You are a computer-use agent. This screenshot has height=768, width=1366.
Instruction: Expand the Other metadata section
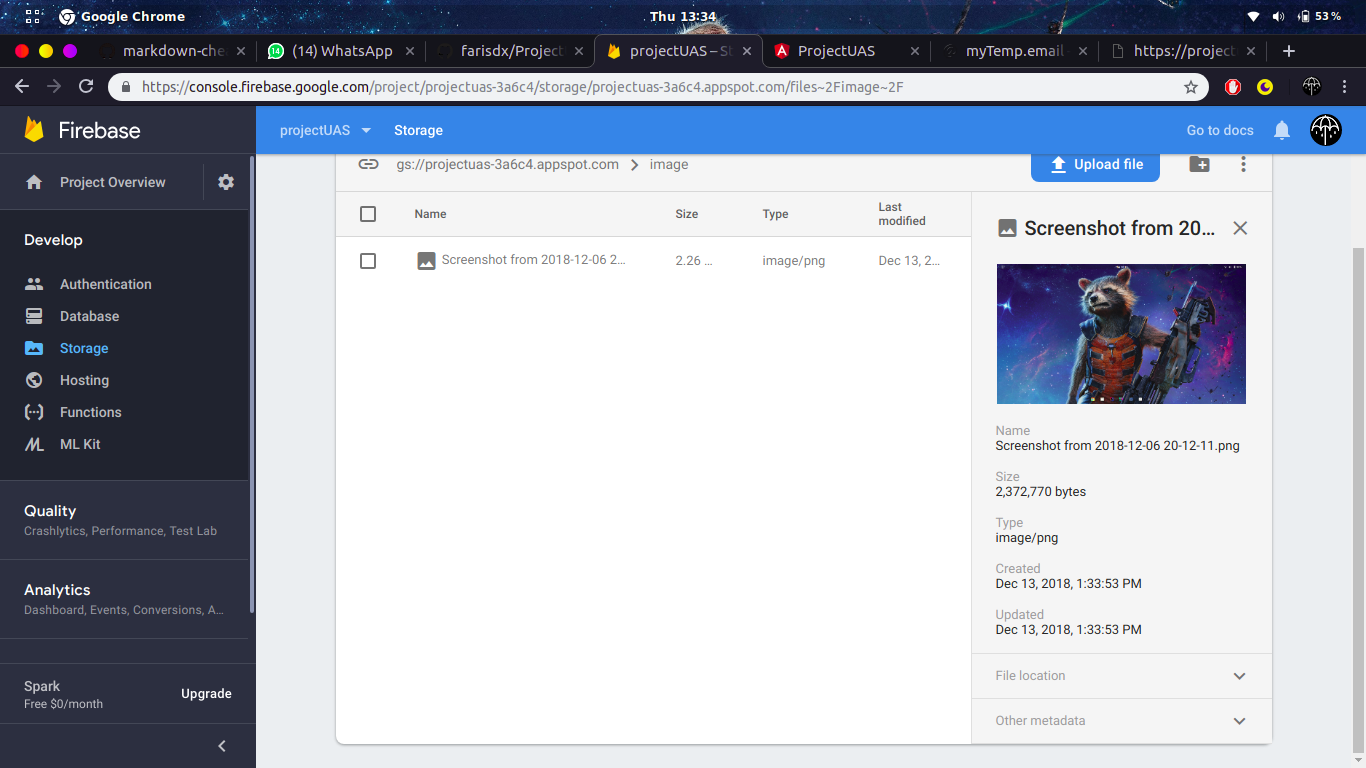tap(1122, 721)
